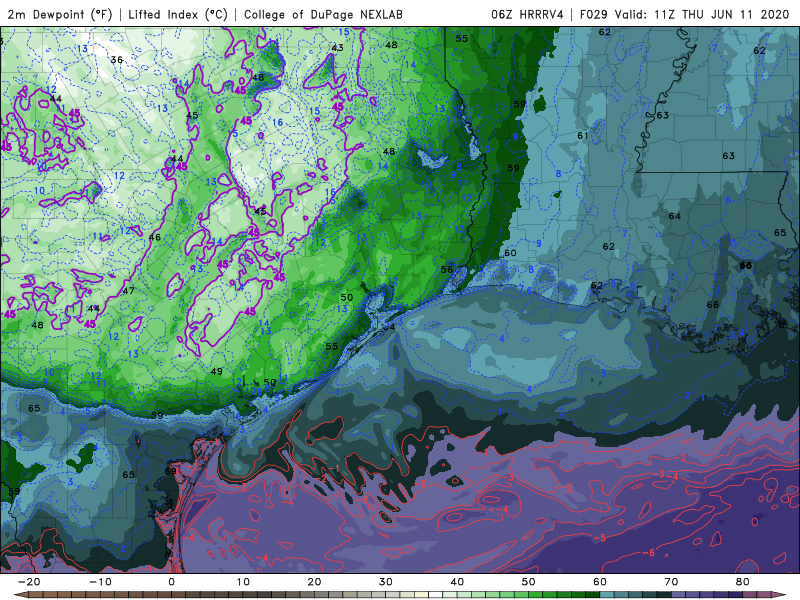Click the -10 tick label on the color scale
Viewport: 800px width, 600px height.
tap(100, 582)
